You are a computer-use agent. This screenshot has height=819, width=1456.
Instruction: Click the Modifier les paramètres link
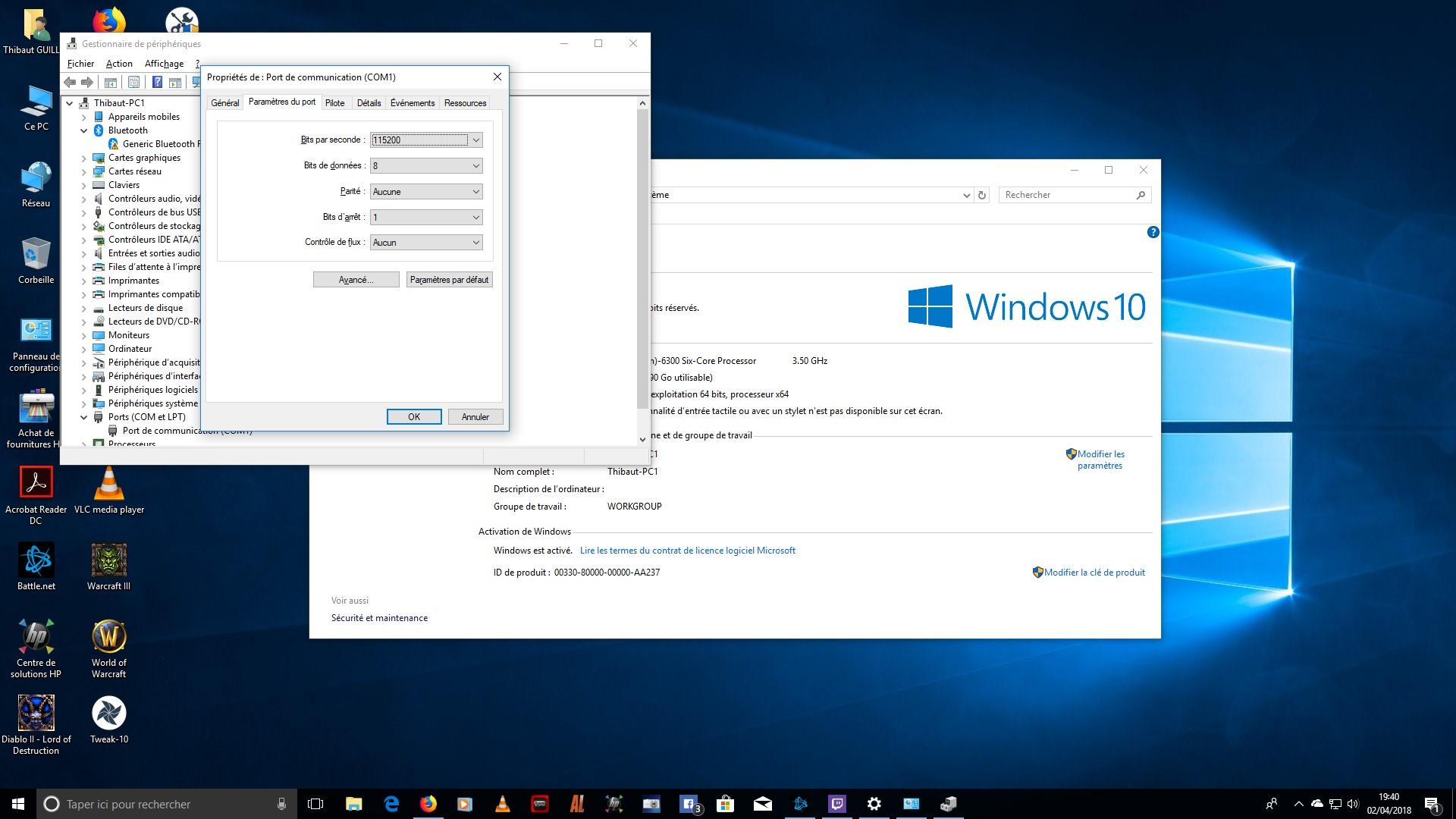click(x=1100, y=460)
